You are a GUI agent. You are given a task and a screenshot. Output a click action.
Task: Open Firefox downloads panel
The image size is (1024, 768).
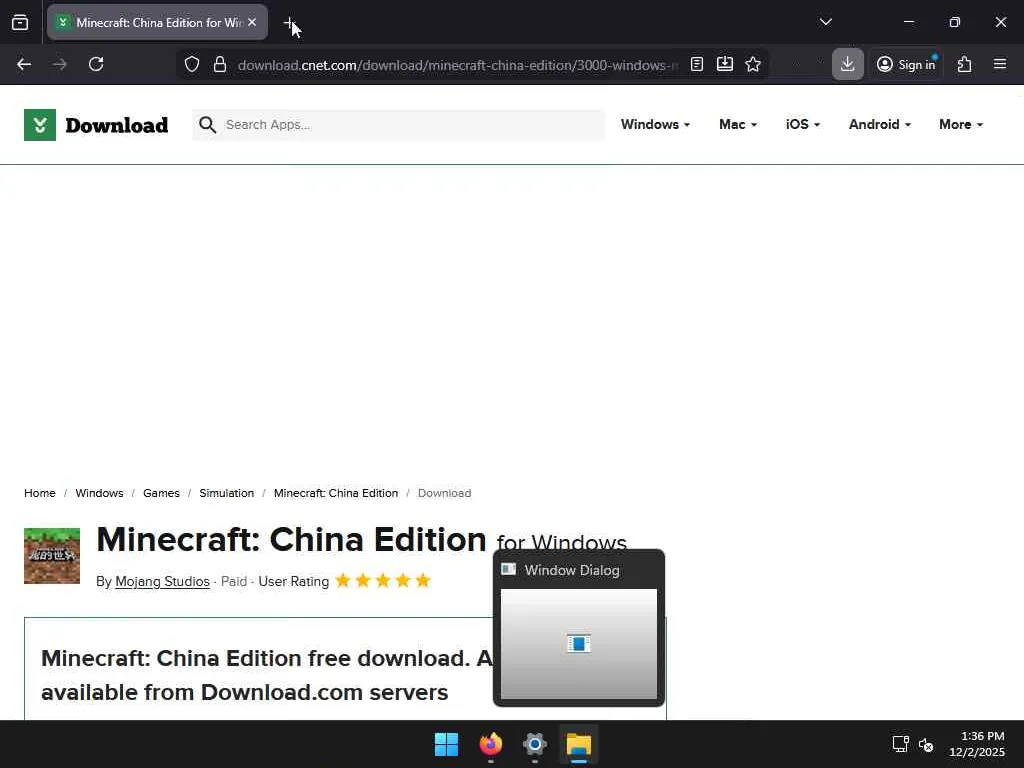point(848,64)
